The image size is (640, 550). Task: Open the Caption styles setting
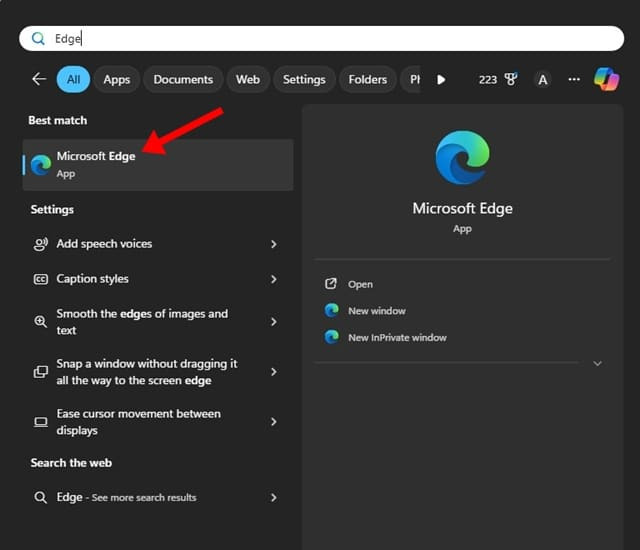tap(158, 279)
